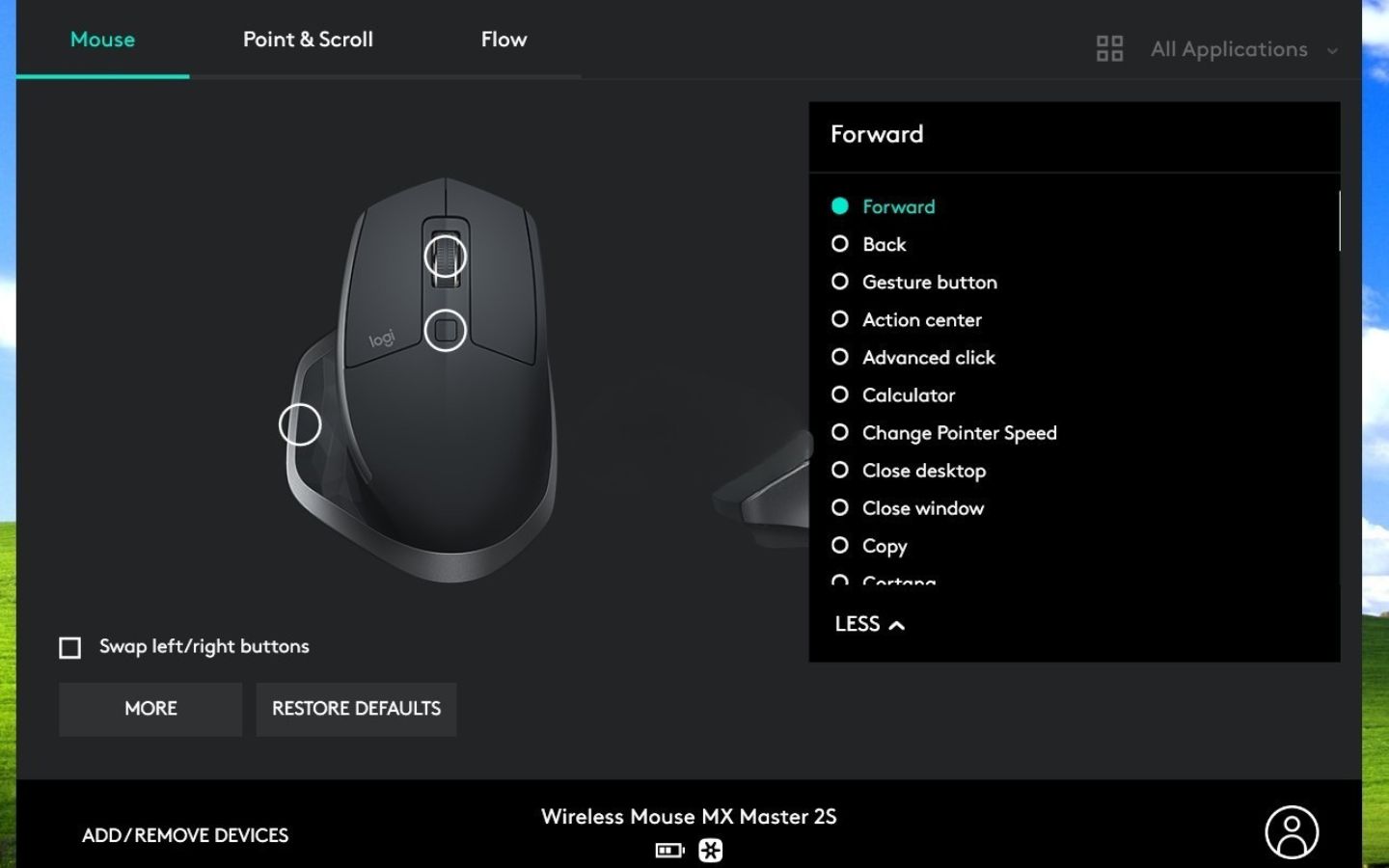Enable Swap left/right buttons checkbox
1389x868 pixels.
coord(70,647)
